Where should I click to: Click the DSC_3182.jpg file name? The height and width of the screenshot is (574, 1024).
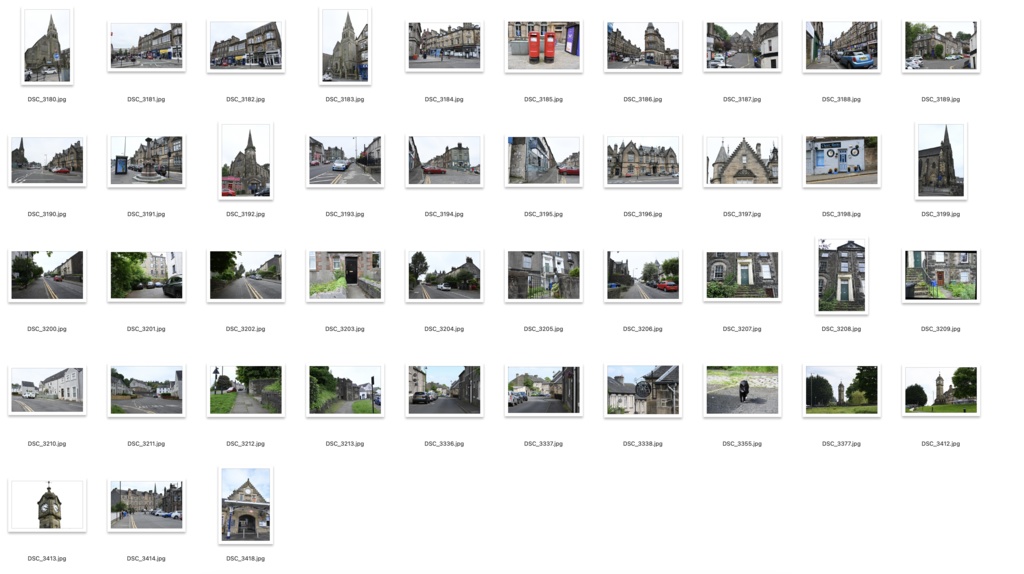[x=246, y=99]
